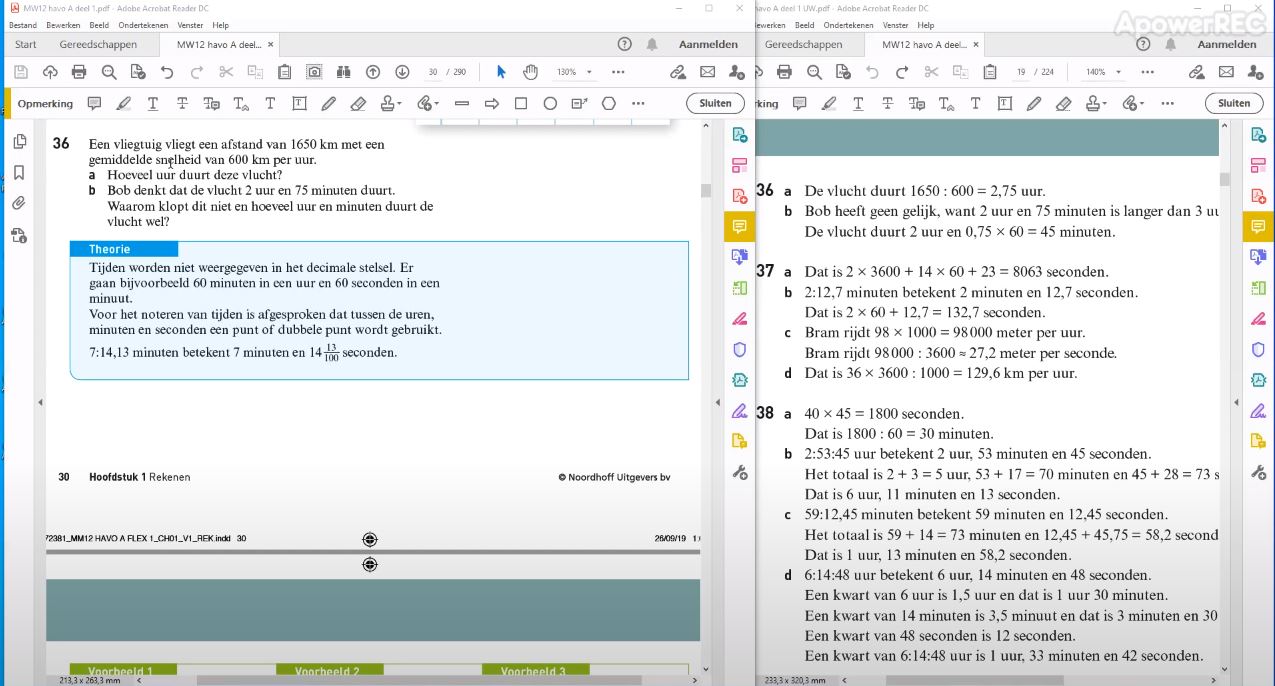Click Sluiten button in left window
This screenshot has width=1275, height=686.
coord(715,103)
